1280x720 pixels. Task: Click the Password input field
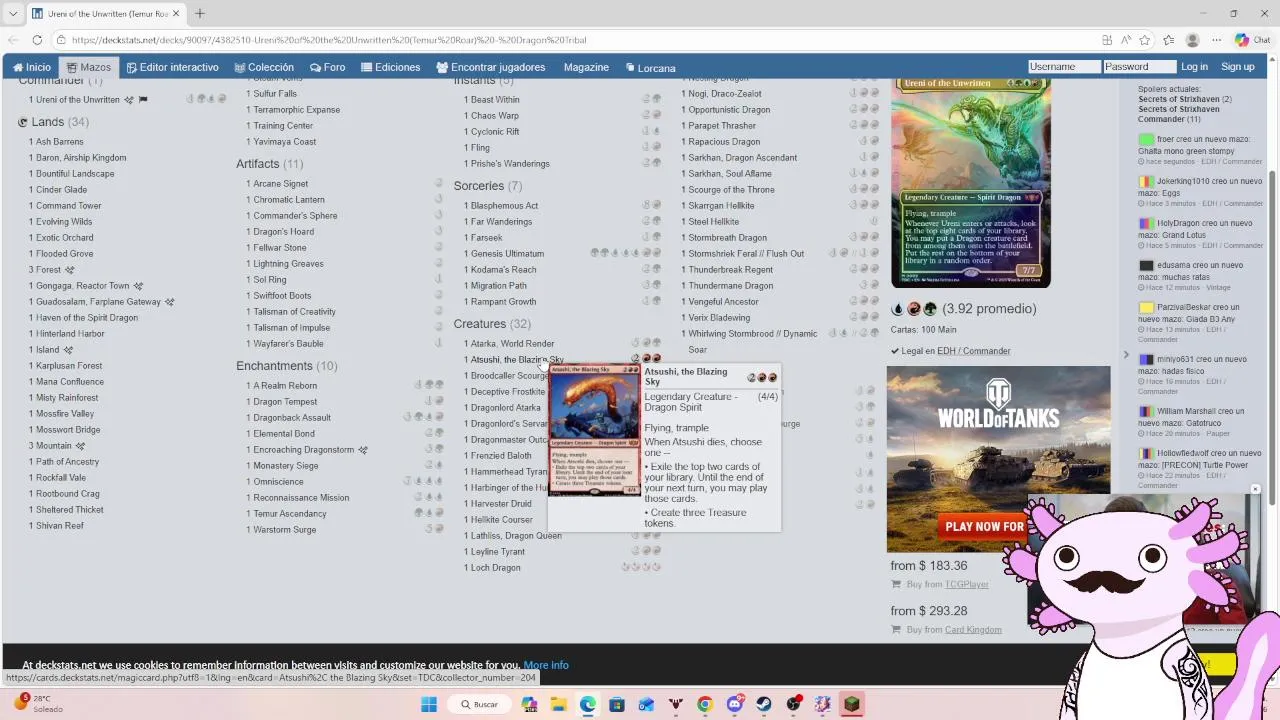1139,67
